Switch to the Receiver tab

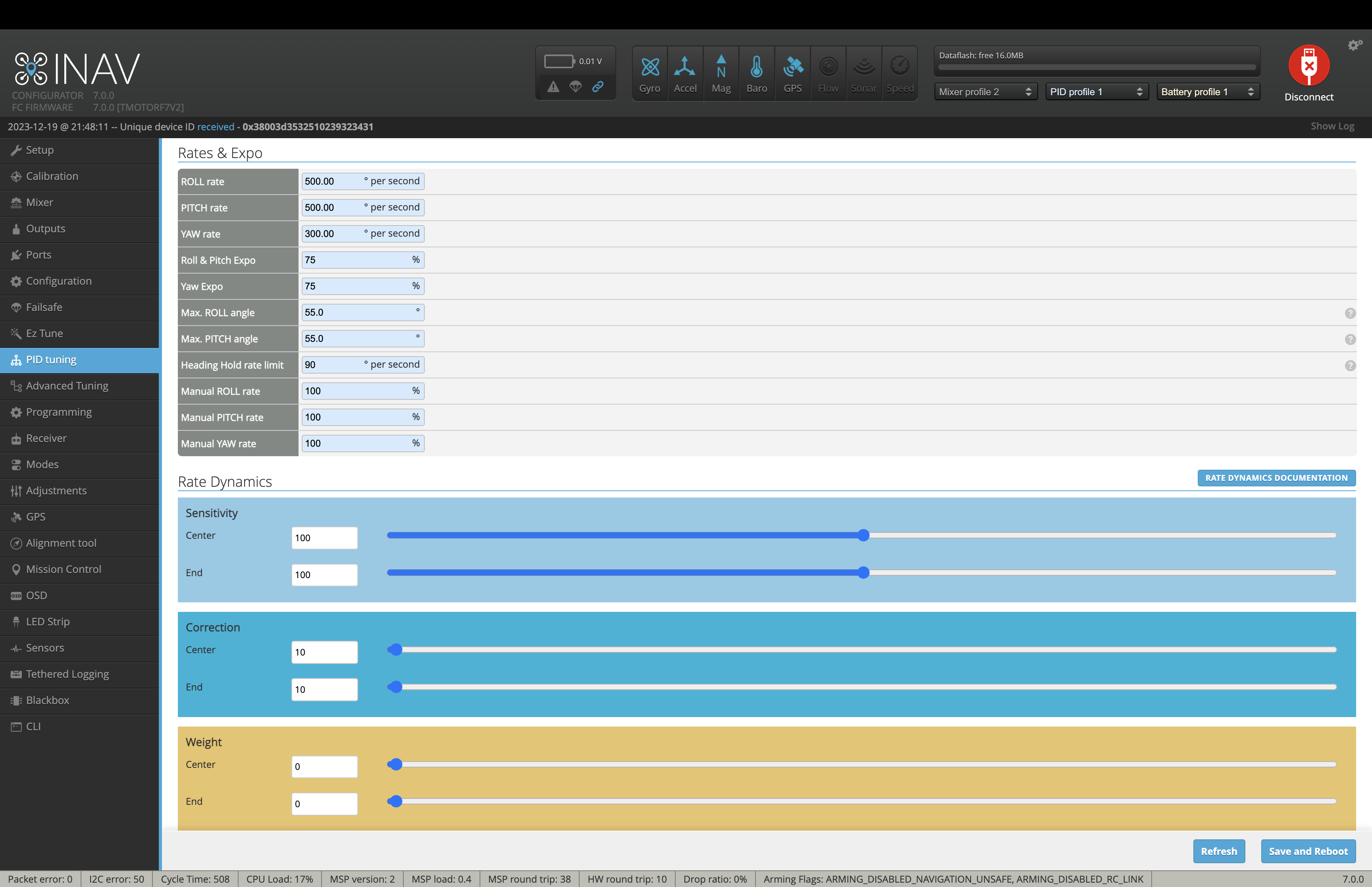(x=46, y=438)
